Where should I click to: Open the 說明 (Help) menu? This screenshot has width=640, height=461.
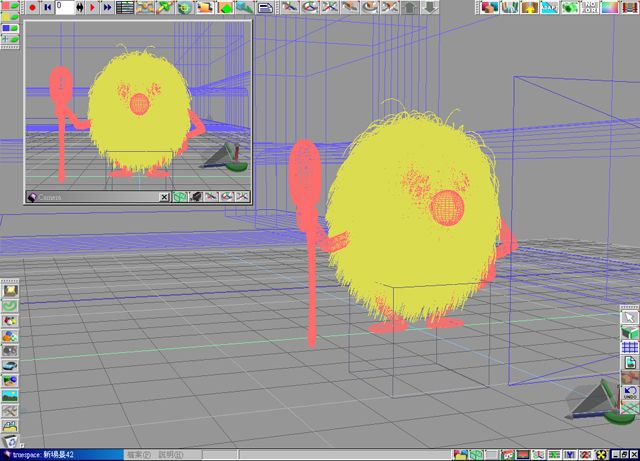click(171, 454)
